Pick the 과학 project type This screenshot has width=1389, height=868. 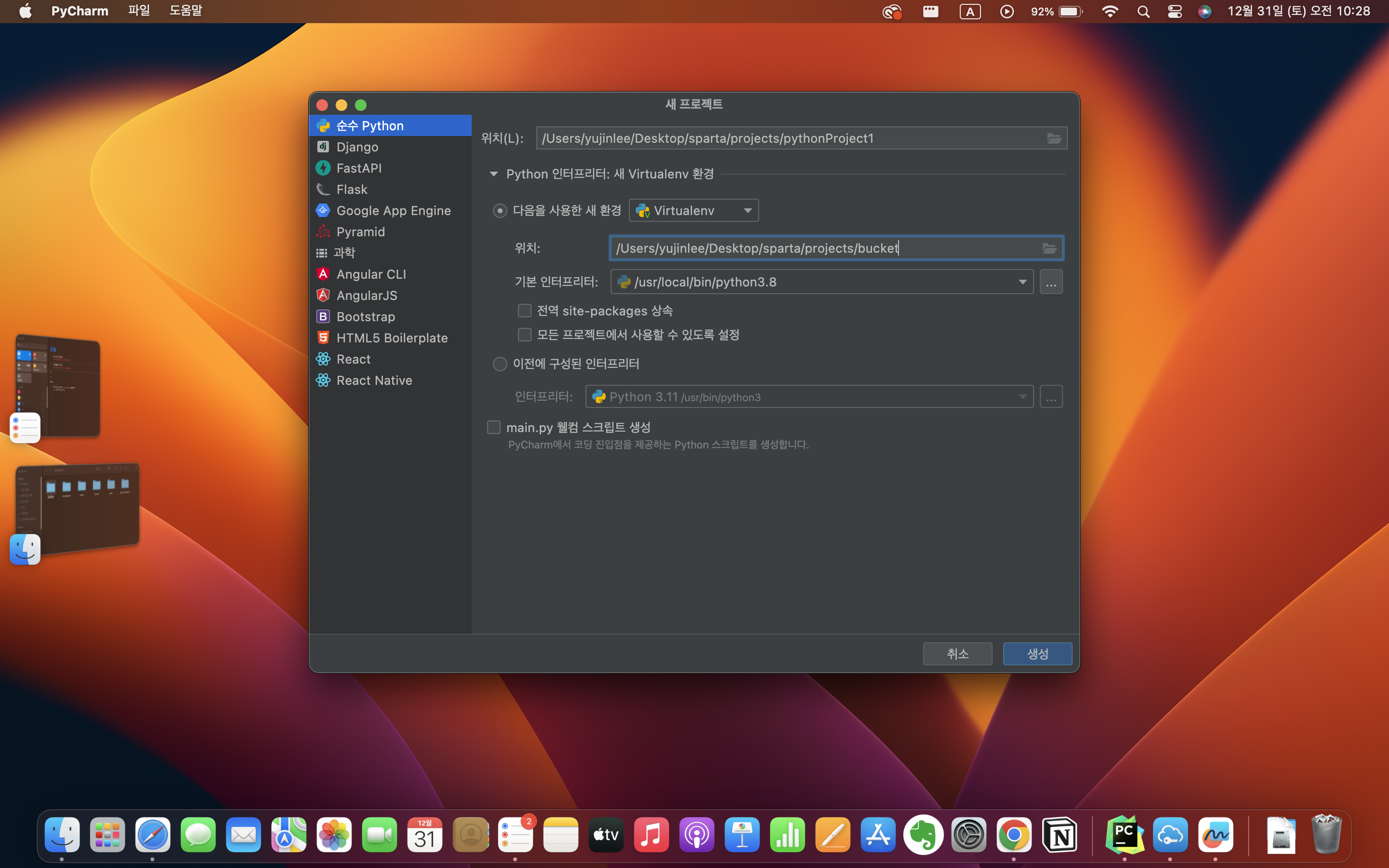[x=390, y=253]
